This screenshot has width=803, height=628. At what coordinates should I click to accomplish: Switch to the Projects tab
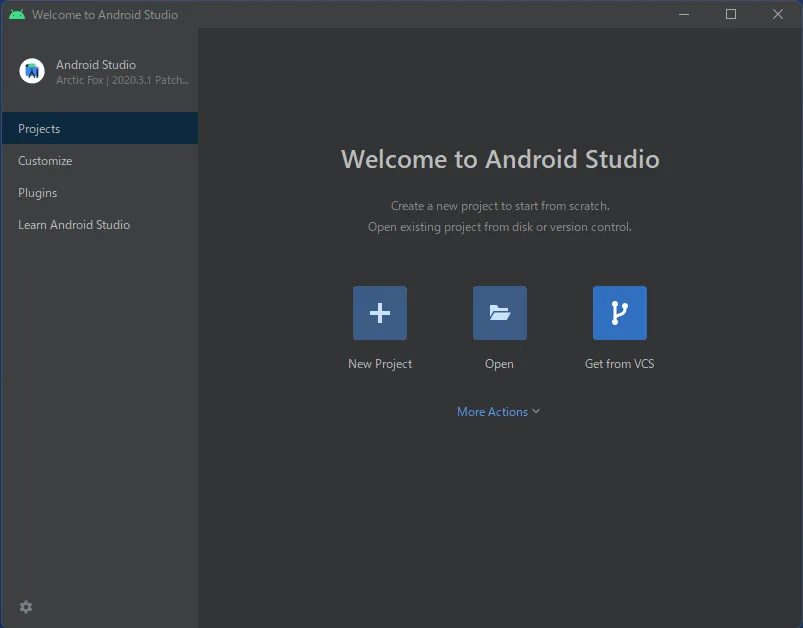tap(39, 129)
